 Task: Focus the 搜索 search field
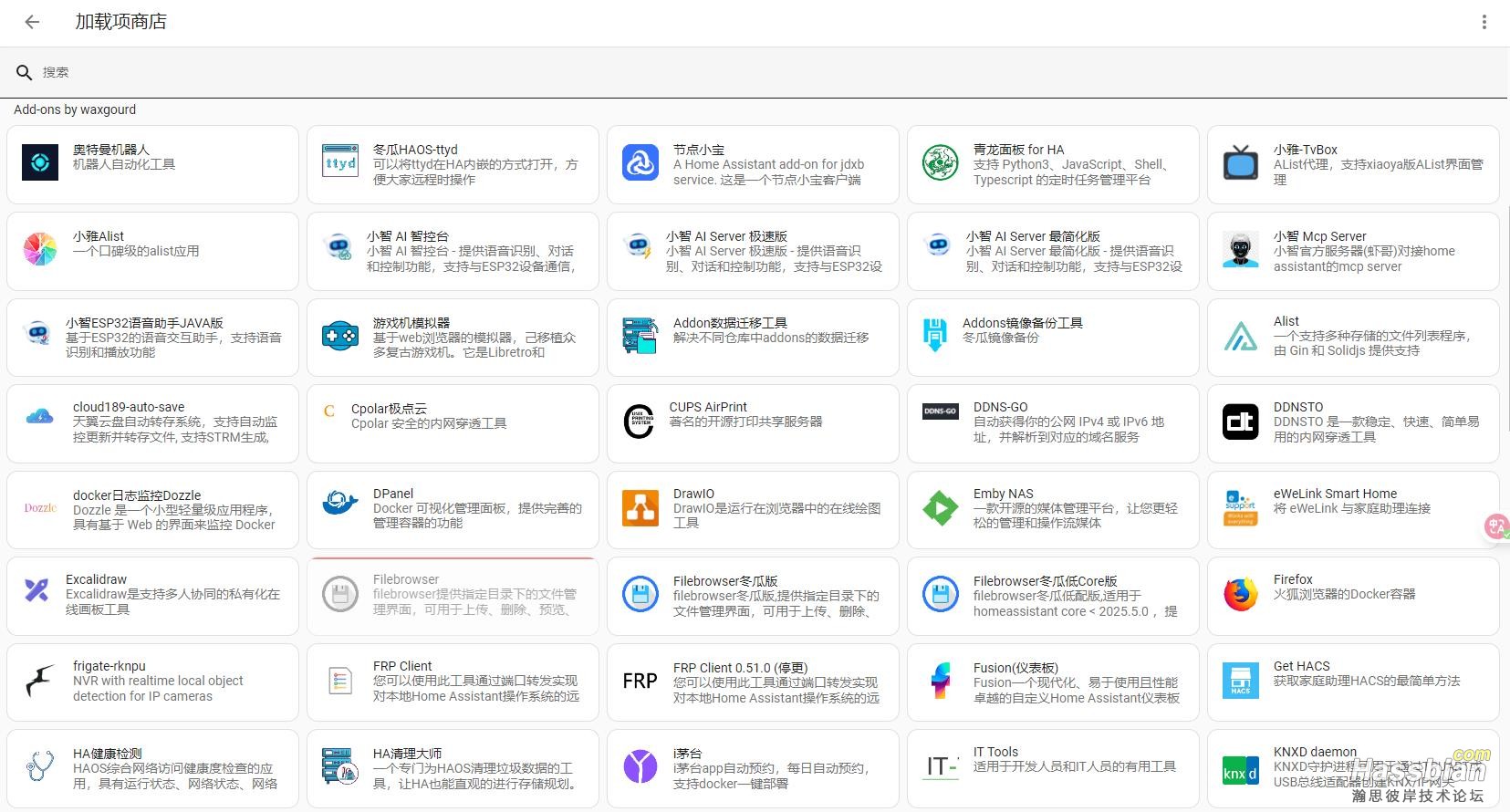pyautogui.click(x=755, y=72)
